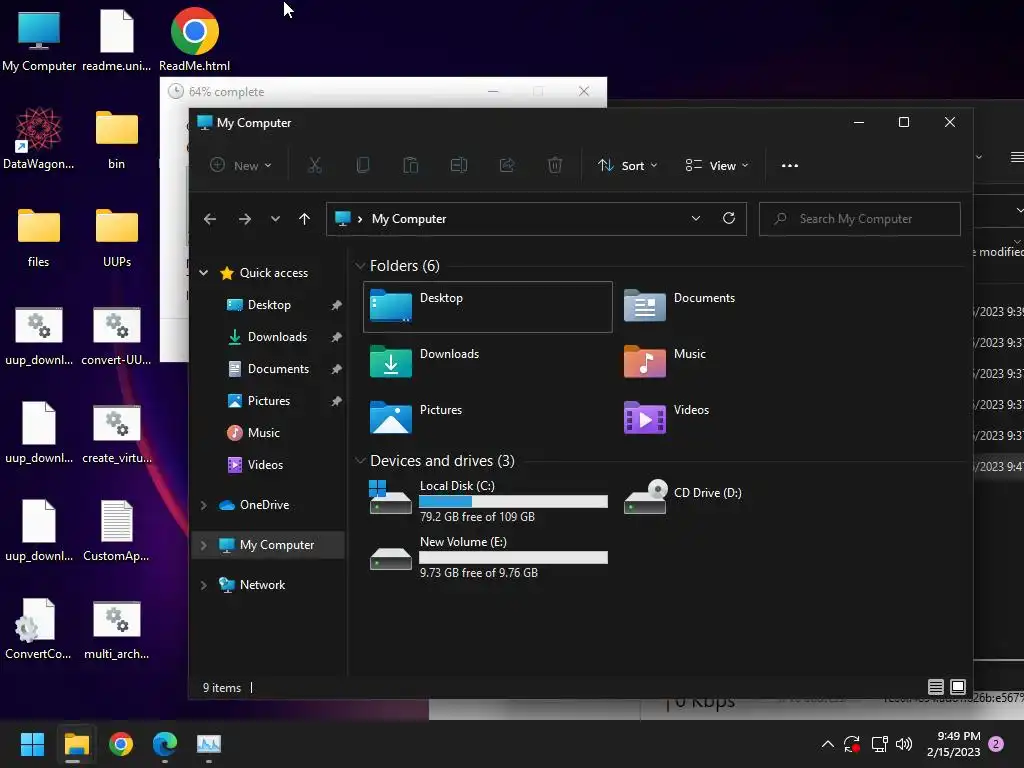
Task: Expand address bar history dropdown
Action: click(696, 218)
